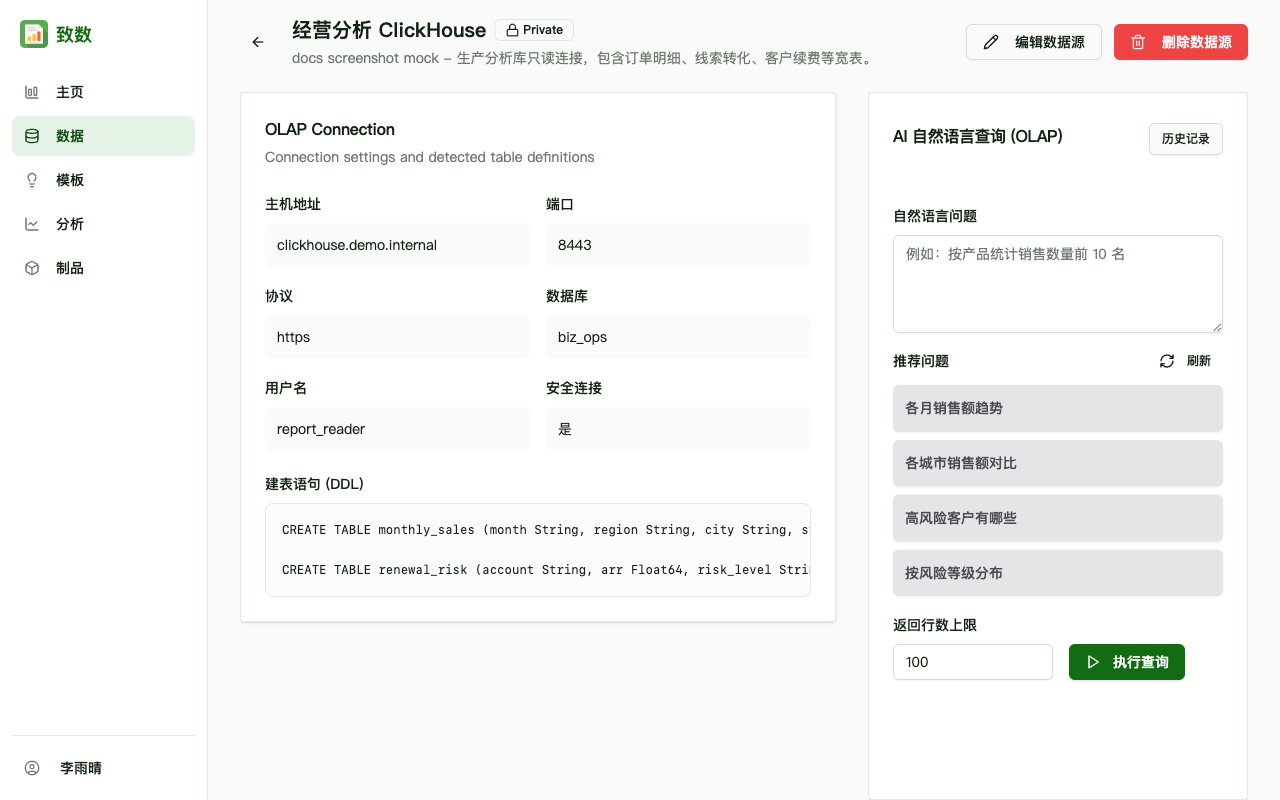Click the 数据 database icon
The image size is (1280, 800).
32,136
